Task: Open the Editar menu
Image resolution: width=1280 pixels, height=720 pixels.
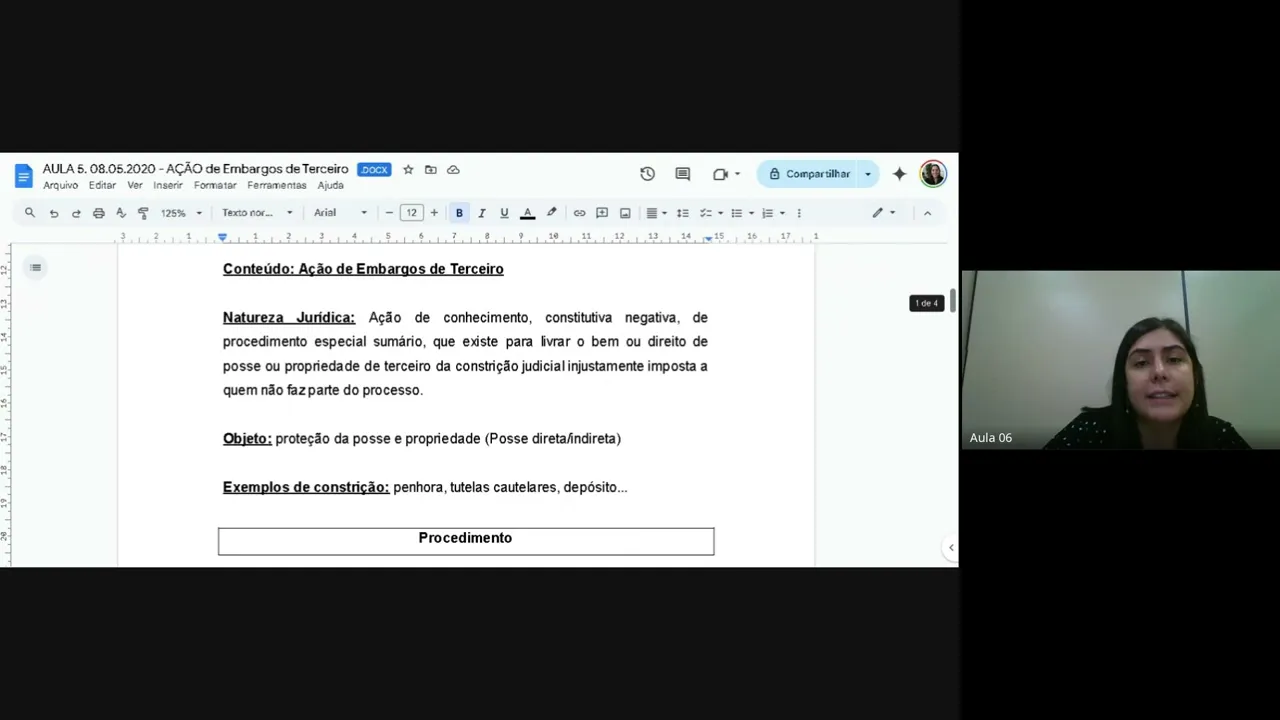Action: click(102, 185)
